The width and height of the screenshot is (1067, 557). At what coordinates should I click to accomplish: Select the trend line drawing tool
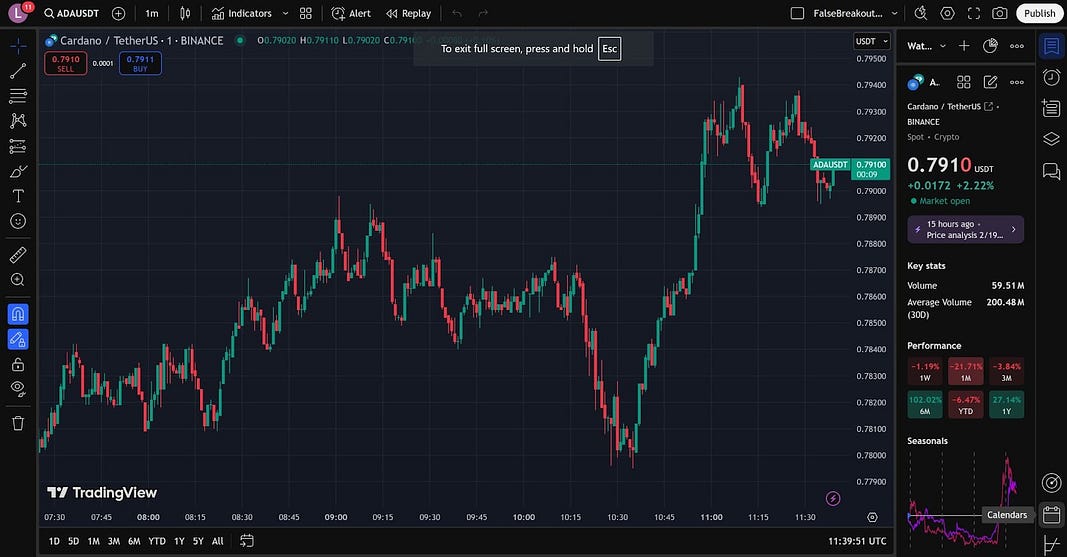18,71
